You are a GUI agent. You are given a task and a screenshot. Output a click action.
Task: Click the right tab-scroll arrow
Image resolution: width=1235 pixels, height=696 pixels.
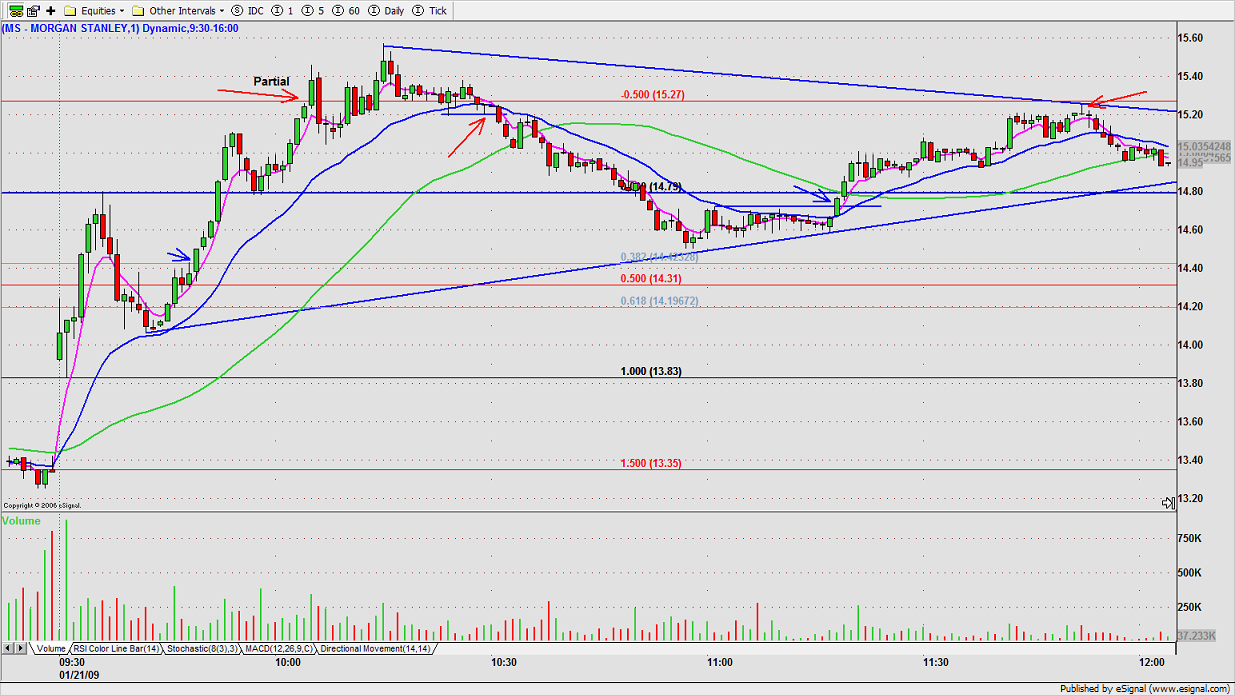pyautogui.click(x=22, y=649)
